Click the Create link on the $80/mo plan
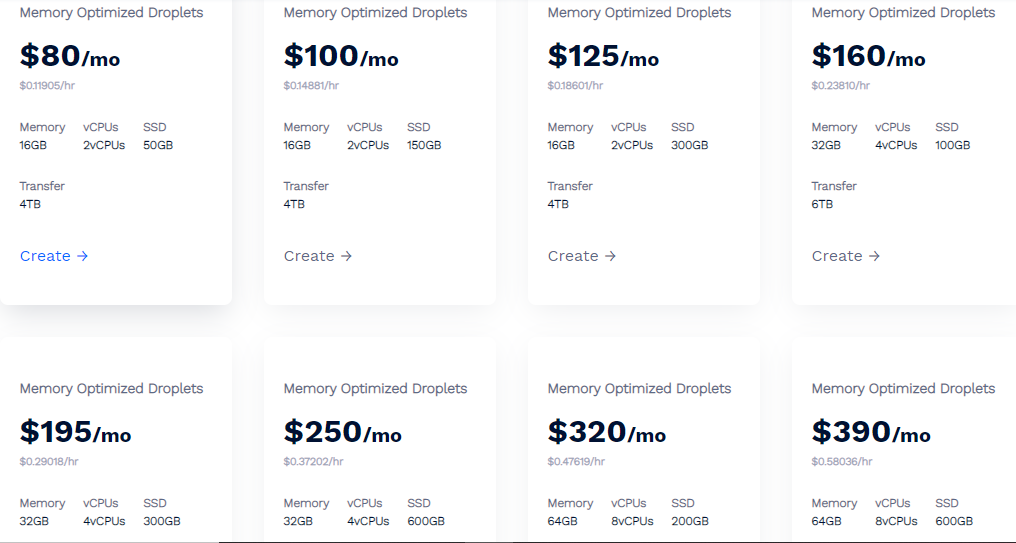 point(54,256)
